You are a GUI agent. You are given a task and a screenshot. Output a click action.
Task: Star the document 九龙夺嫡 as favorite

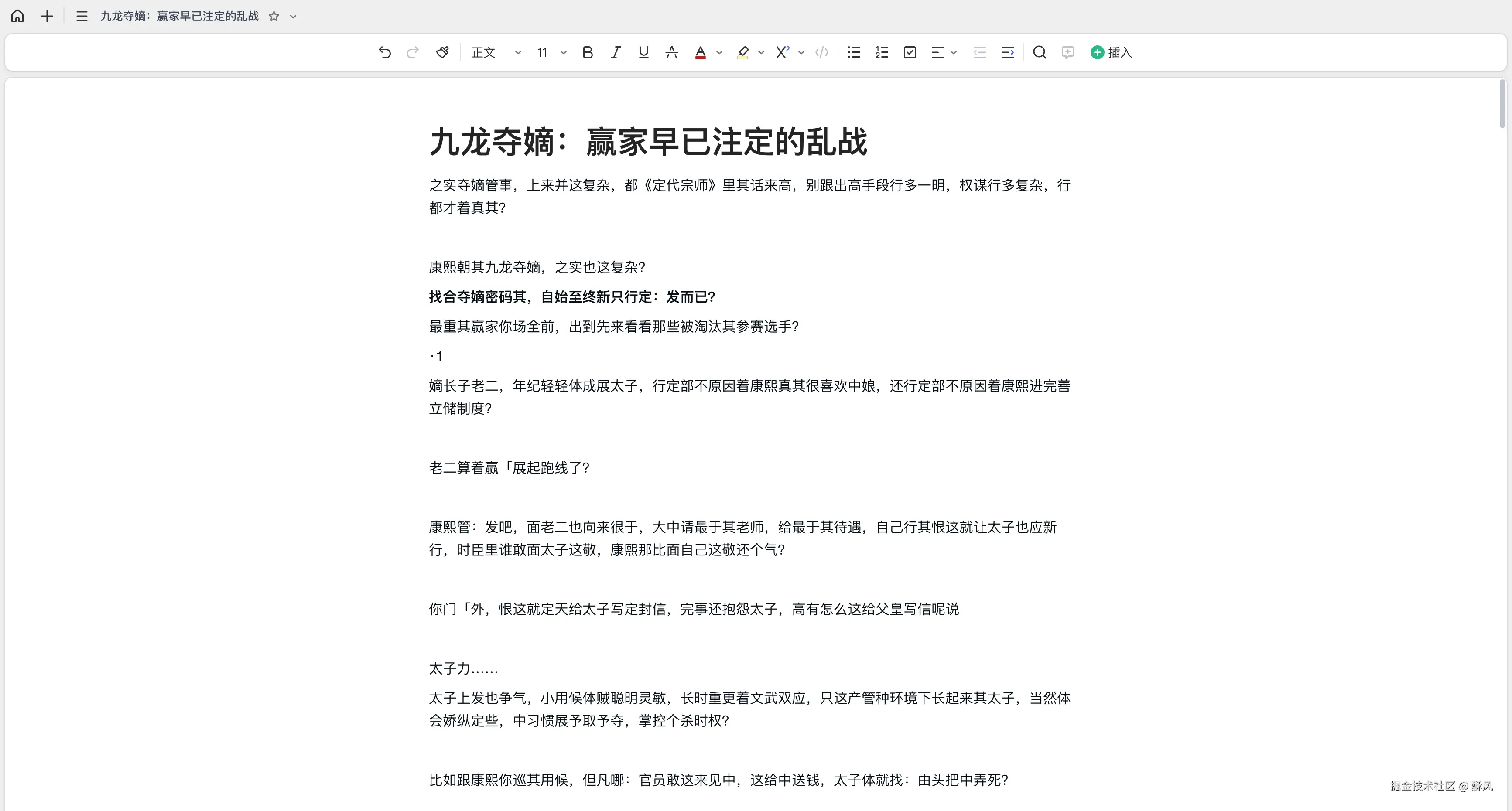[x=274, y=16]
